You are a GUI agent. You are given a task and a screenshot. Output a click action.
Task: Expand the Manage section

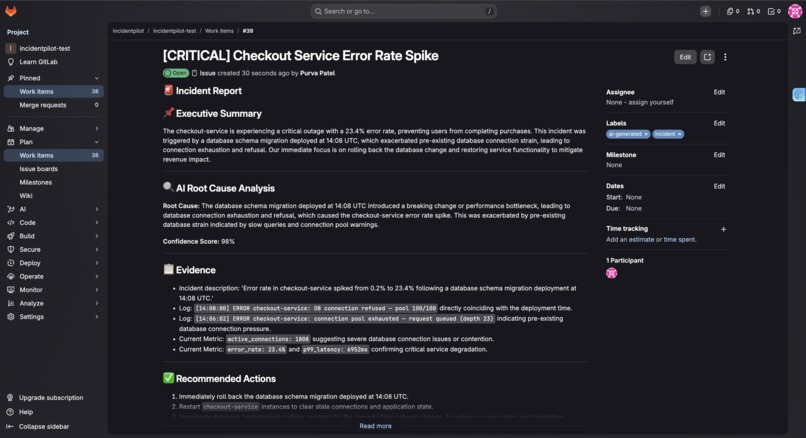click(x=53, y=129)
